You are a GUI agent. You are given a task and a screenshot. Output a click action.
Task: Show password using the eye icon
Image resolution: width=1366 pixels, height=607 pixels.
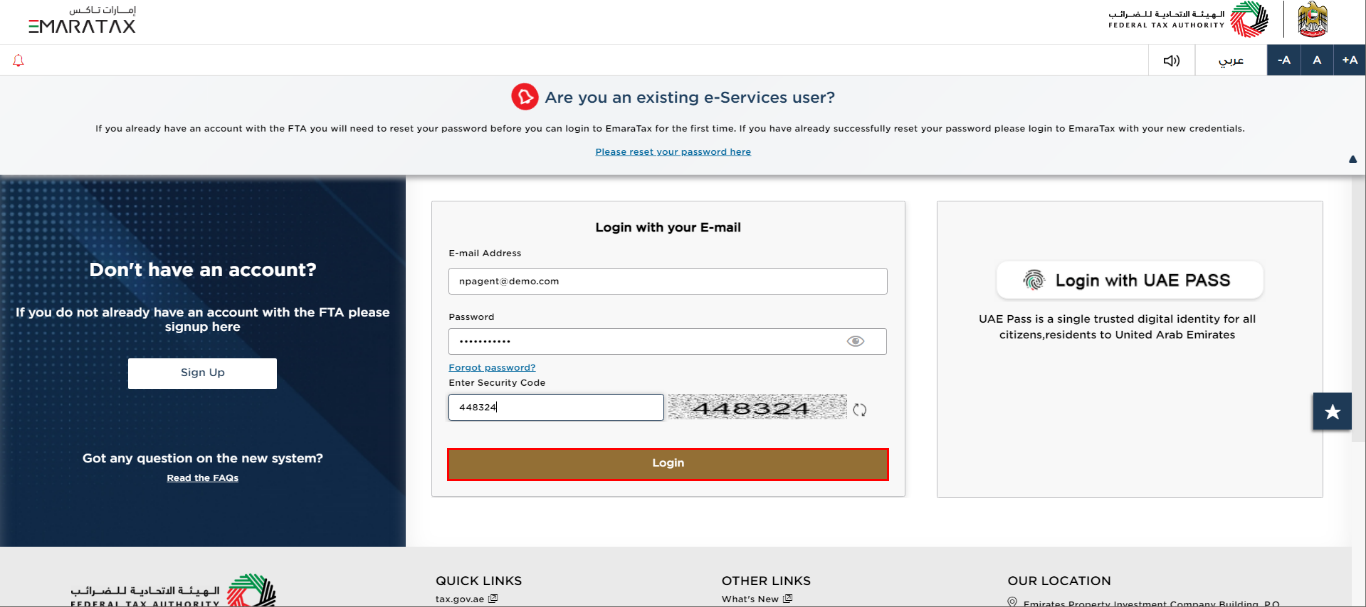(x=855, y=341)
